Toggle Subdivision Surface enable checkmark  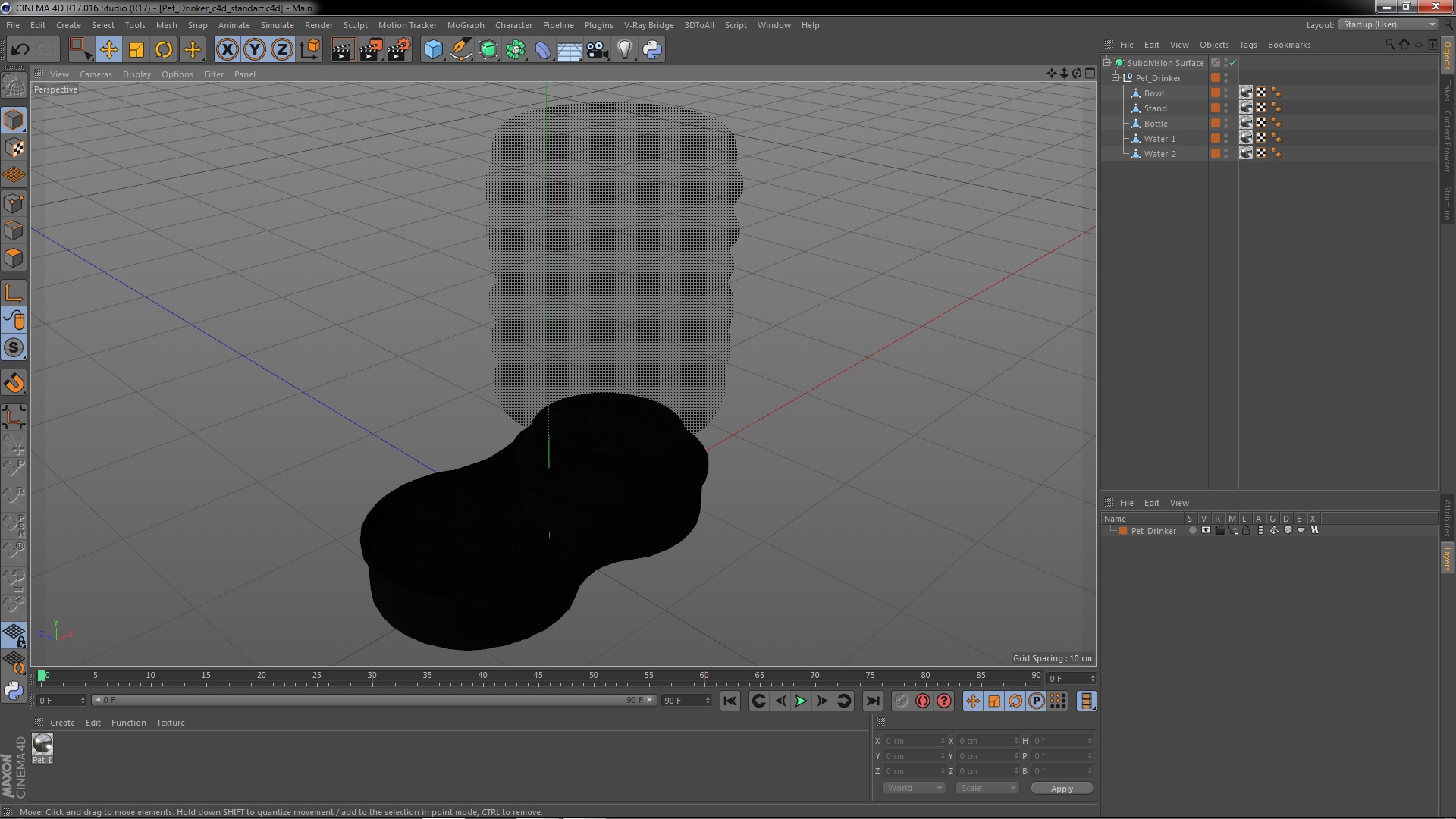pos(1233,63)
